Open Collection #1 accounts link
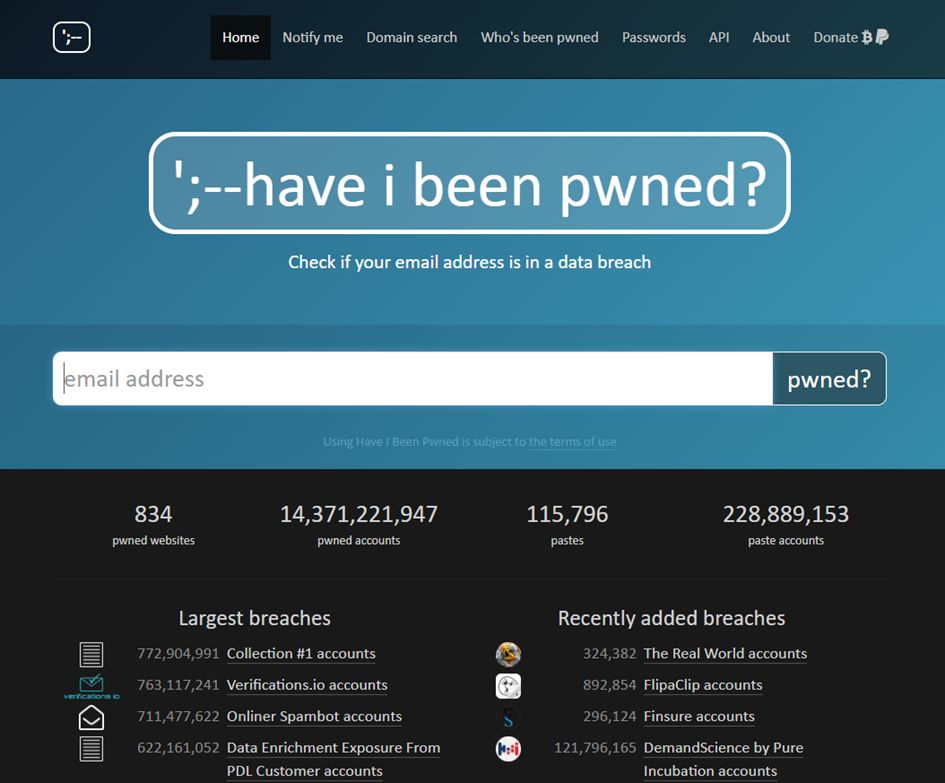Screen dimensions: 945x783 pyautogui.click(x=301, y=653)
